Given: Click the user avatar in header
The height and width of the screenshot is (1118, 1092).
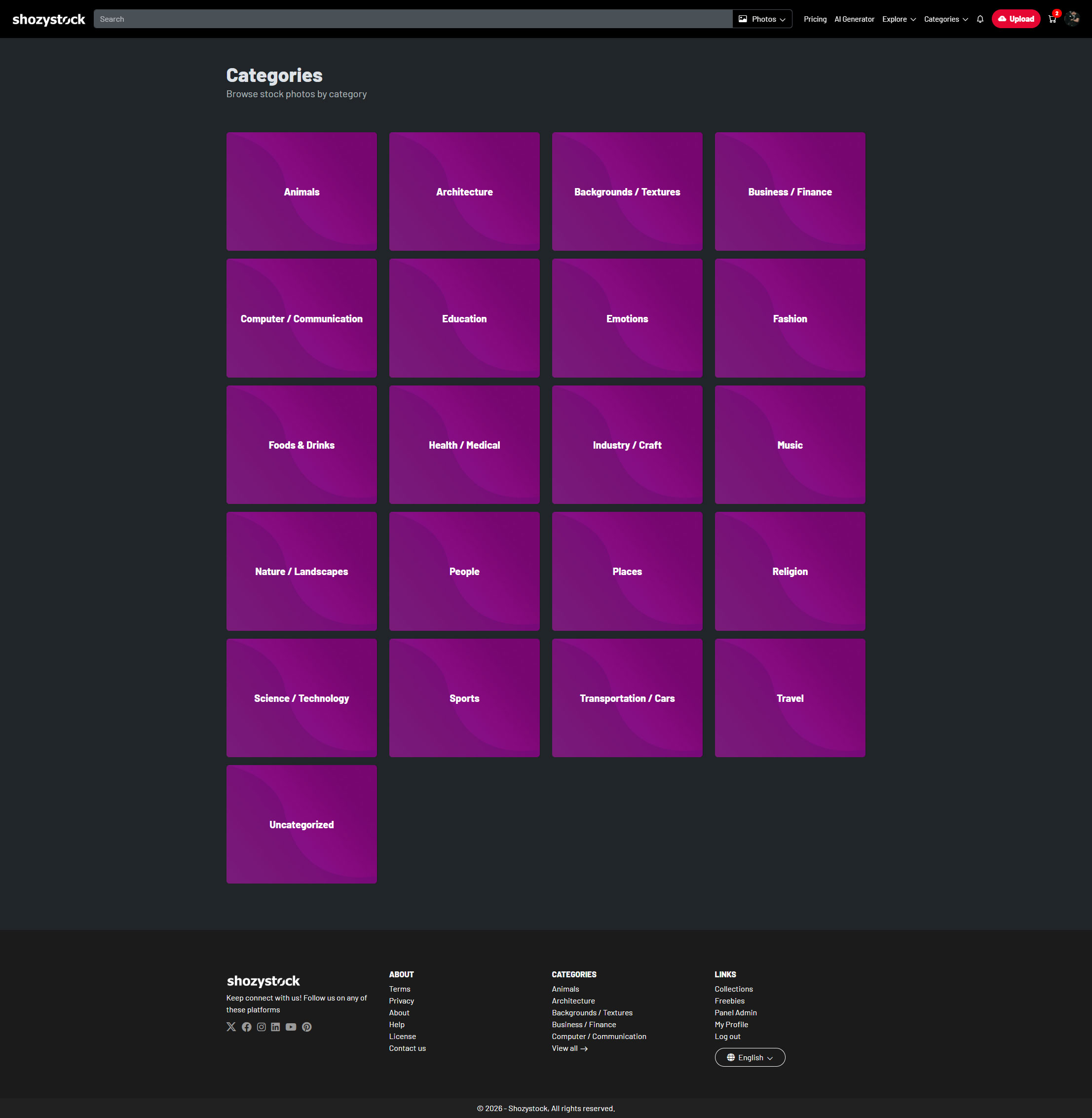Looking at the screenshot, I should click(1071, 19).
